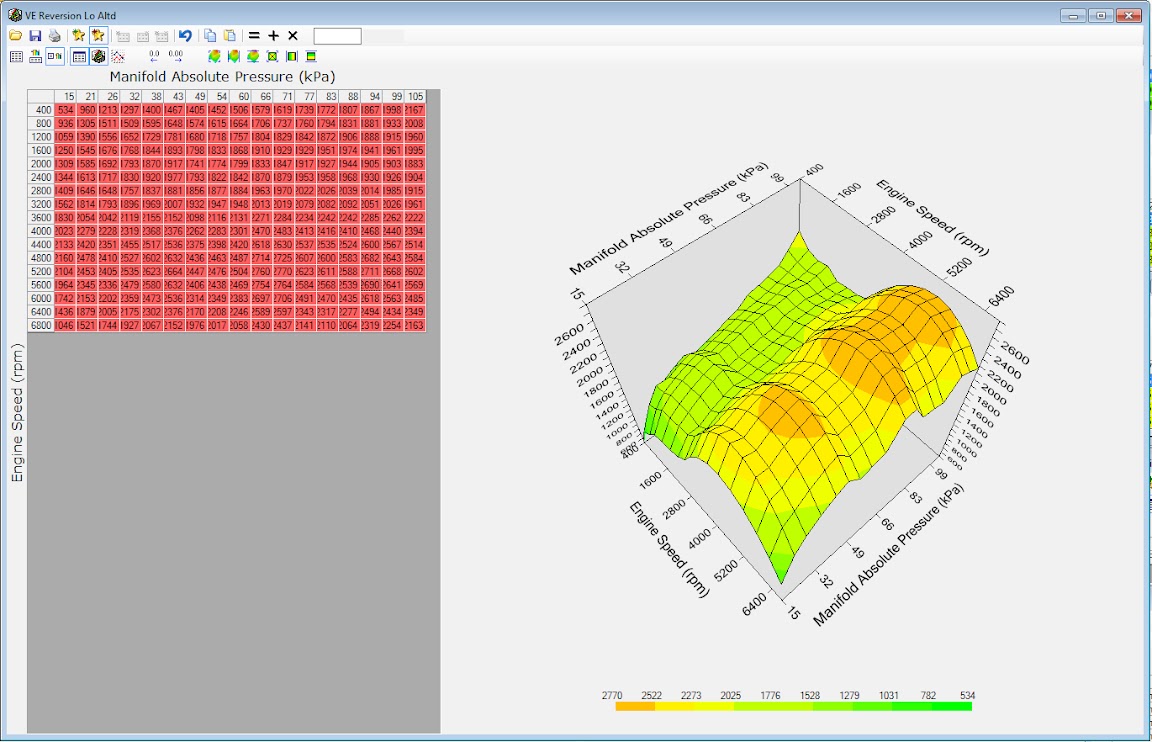Screen dimensions: 1152x742
Task: Paste values with the clipboard icon
Action: pyautogui.click(x=230, y=35)
